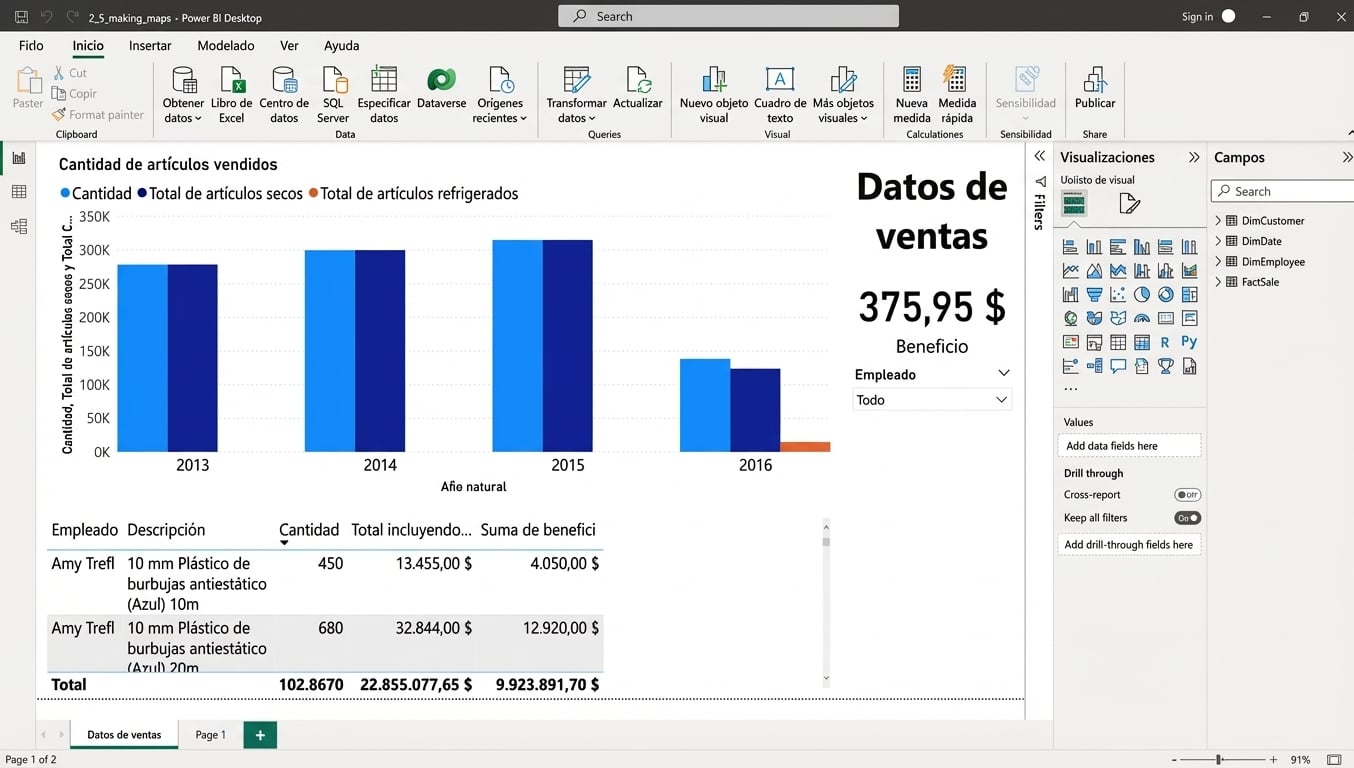The height and width of the screenshot is (768, 1354).
Task: Select the clustered column chart visualization
Action: pos(1142,246)
